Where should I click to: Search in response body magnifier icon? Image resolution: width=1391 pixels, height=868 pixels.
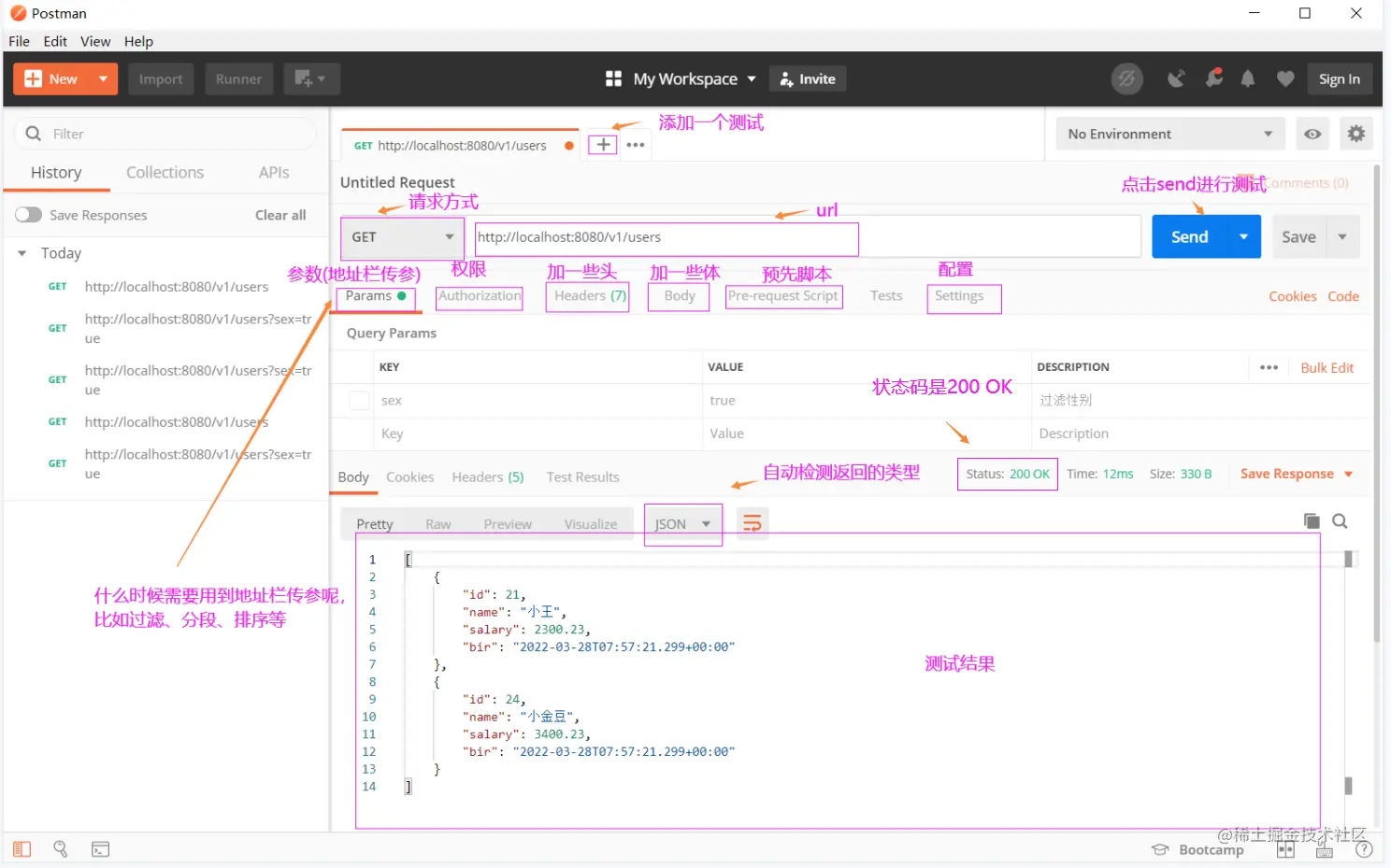[x=1340, y=521]
